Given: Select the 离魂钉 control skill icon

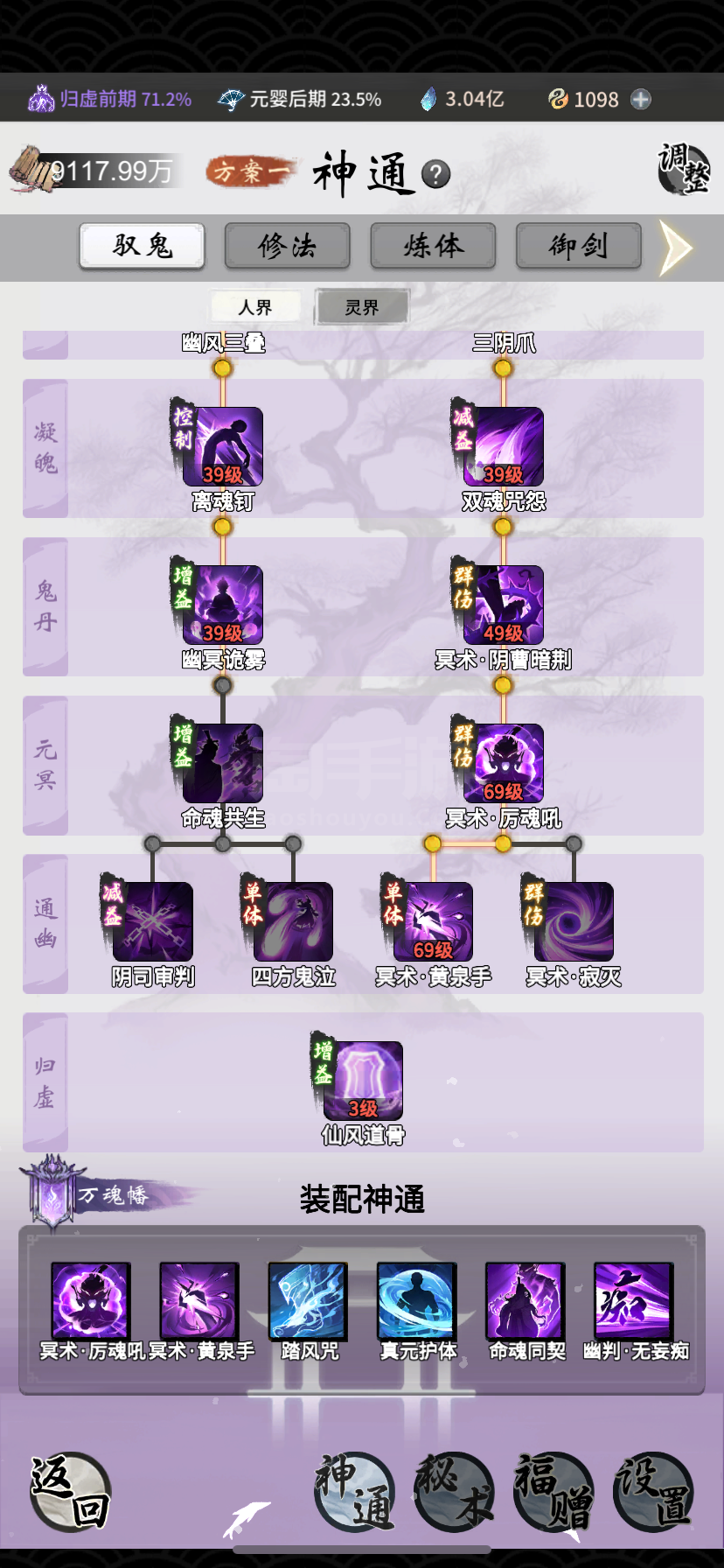Looking at the screenshot, I should 223,446.
